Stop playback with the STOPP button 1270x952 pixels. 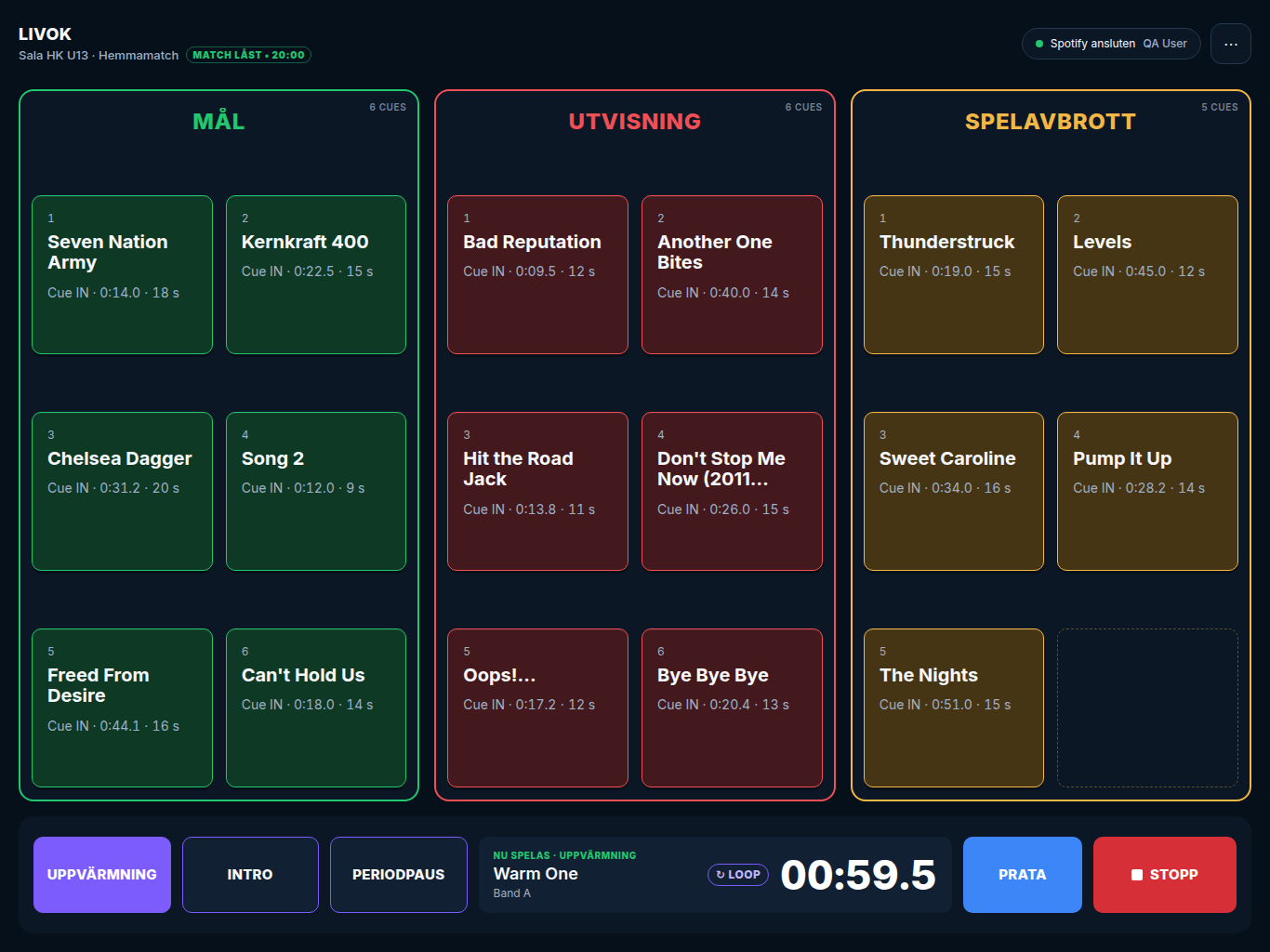click(x=1165, y=875)
